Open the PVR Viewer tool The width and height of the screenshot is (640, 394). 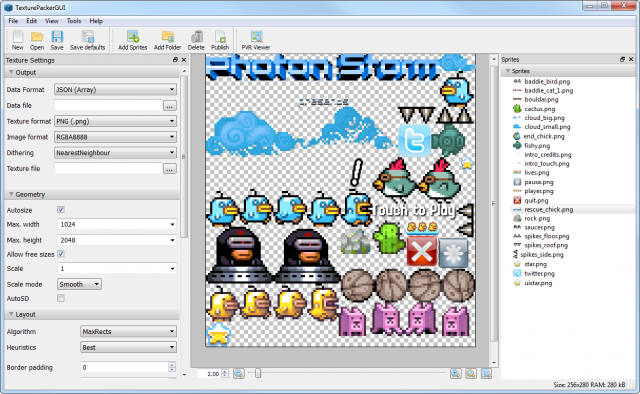tap(256, 40)
